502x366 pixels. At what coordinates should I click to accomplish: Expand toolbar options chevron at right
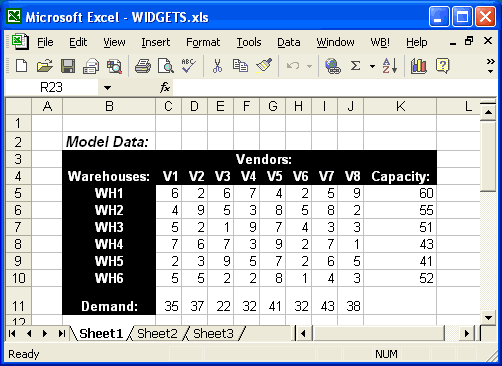pos(490,66)
